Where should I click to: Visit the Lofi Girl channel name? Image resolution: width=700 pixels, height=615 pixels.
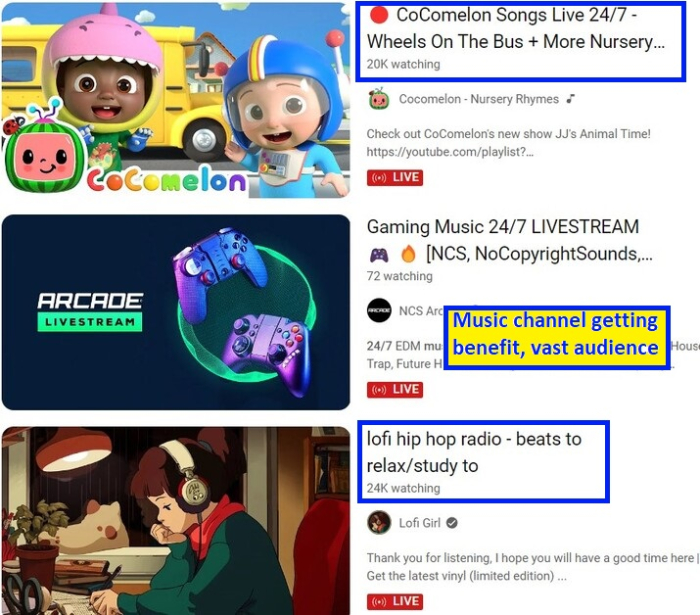point(420,523)
